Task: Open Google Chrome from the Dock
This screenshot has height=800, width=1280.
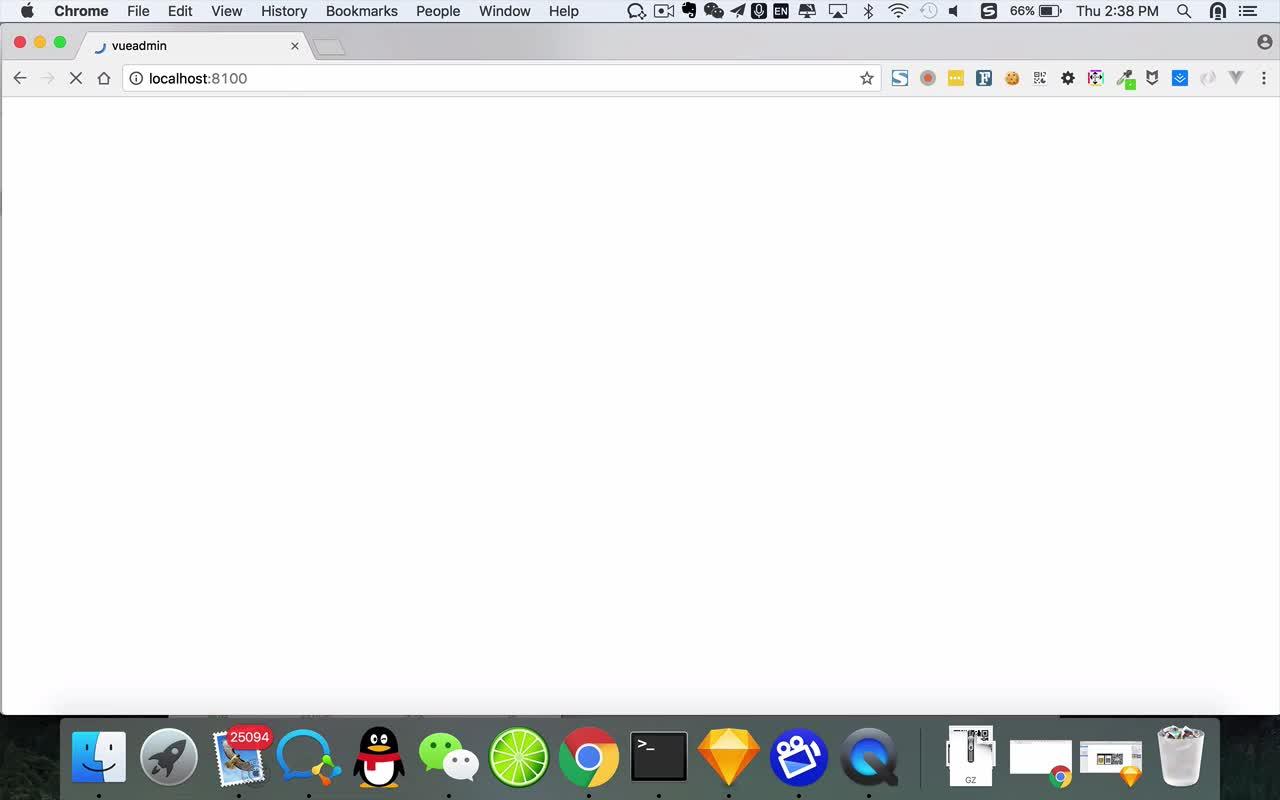Action: point(589,757)
